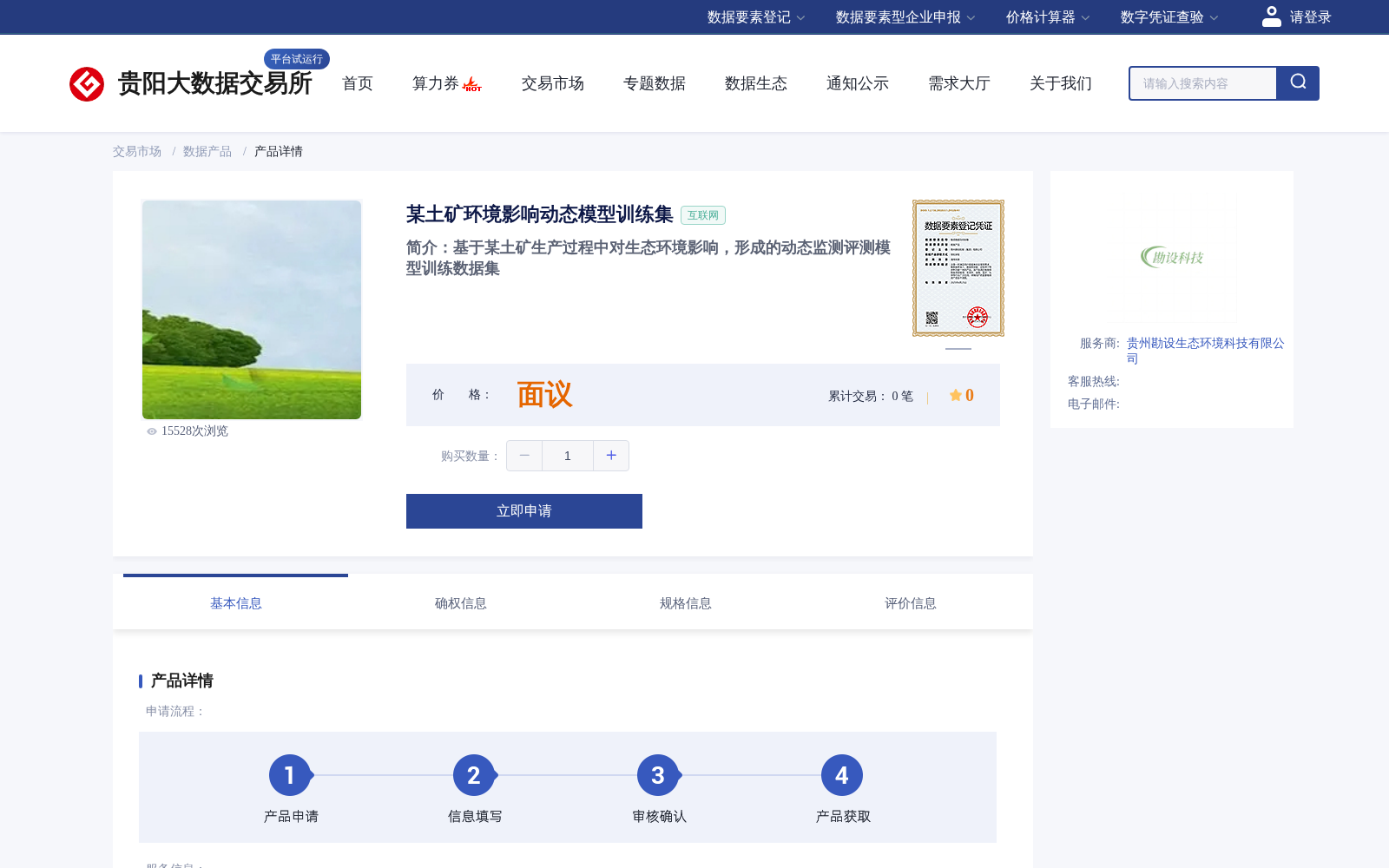
Task: Click step 2 信息填写 circle
Action: click(x=474, y=775)
